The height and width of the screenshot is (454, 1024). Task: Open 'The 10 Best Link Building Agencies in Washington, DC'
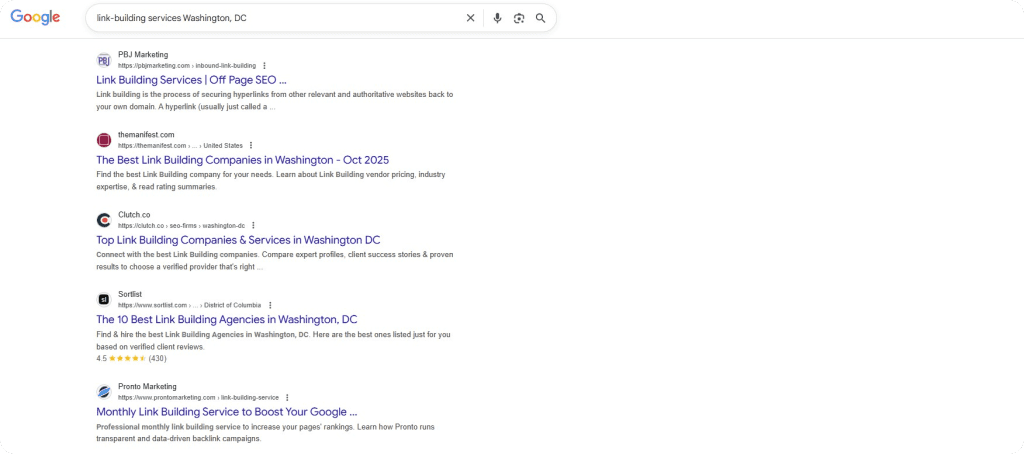227,319
